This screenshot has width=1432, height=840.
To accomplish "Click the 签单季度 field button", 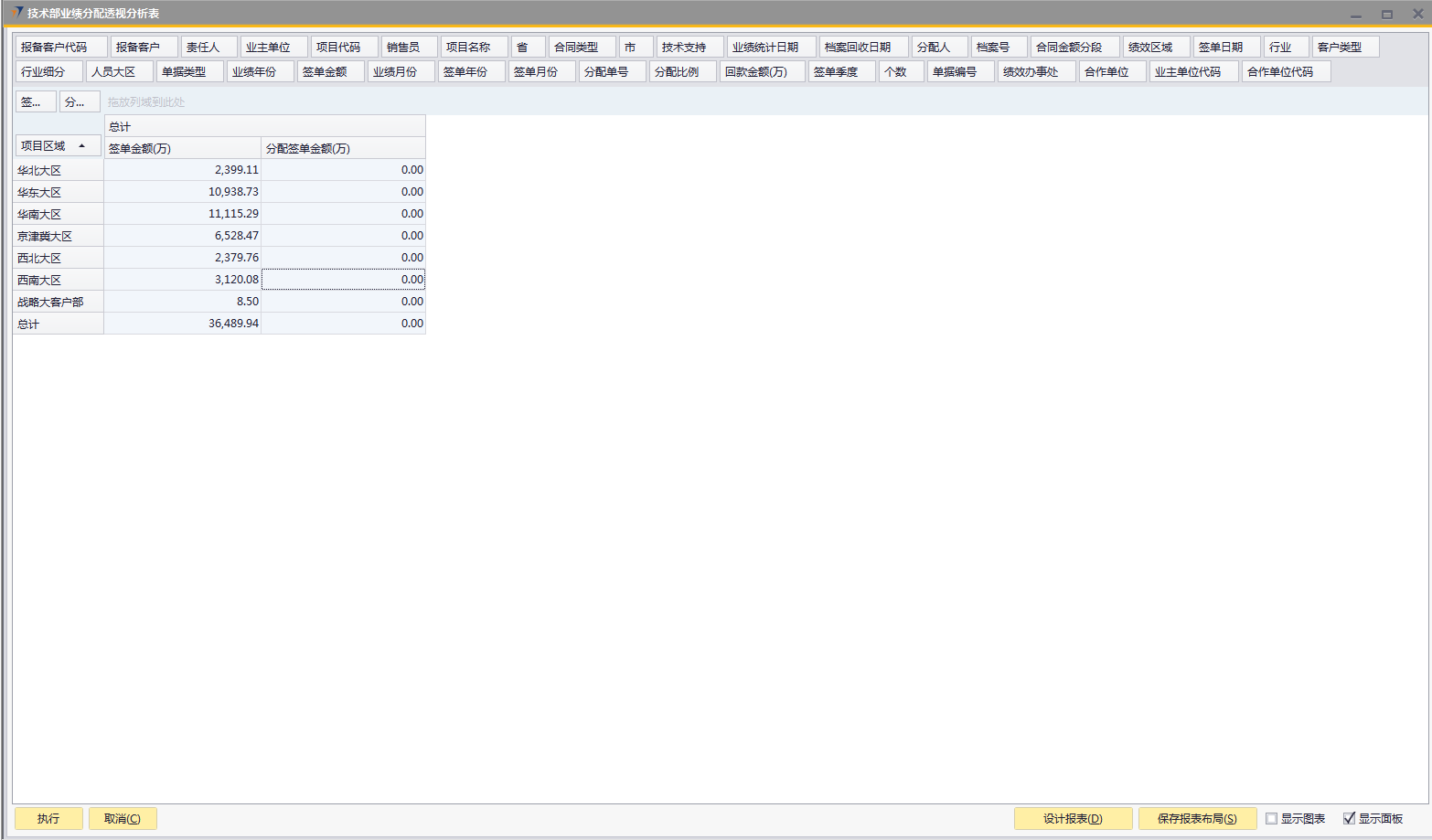I will [x=840, y=71].
